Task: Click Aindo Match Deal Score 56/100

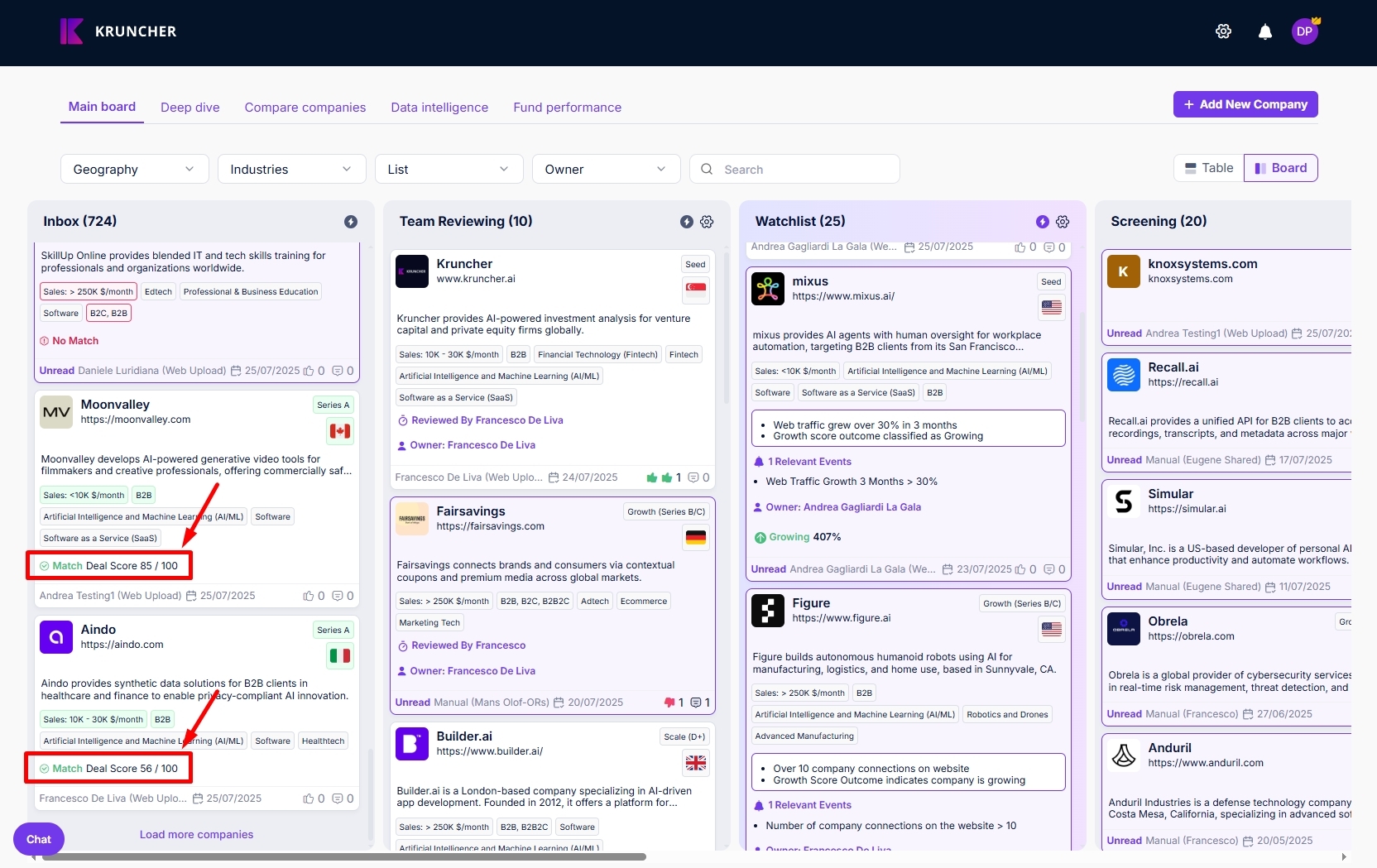Action: click(109, 769)
